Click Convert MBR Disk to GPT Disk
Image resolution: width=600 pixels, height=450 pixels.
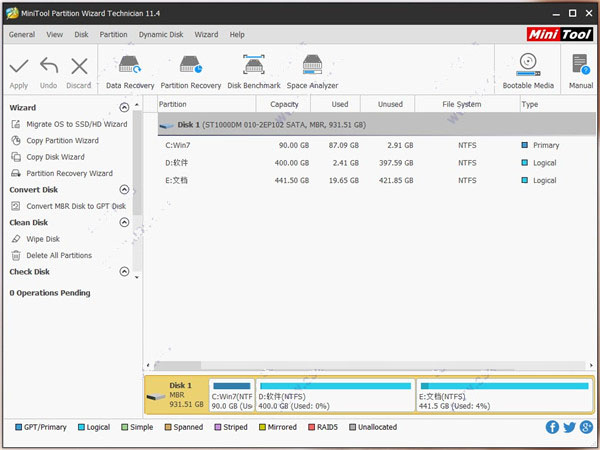tap(76, 206)
